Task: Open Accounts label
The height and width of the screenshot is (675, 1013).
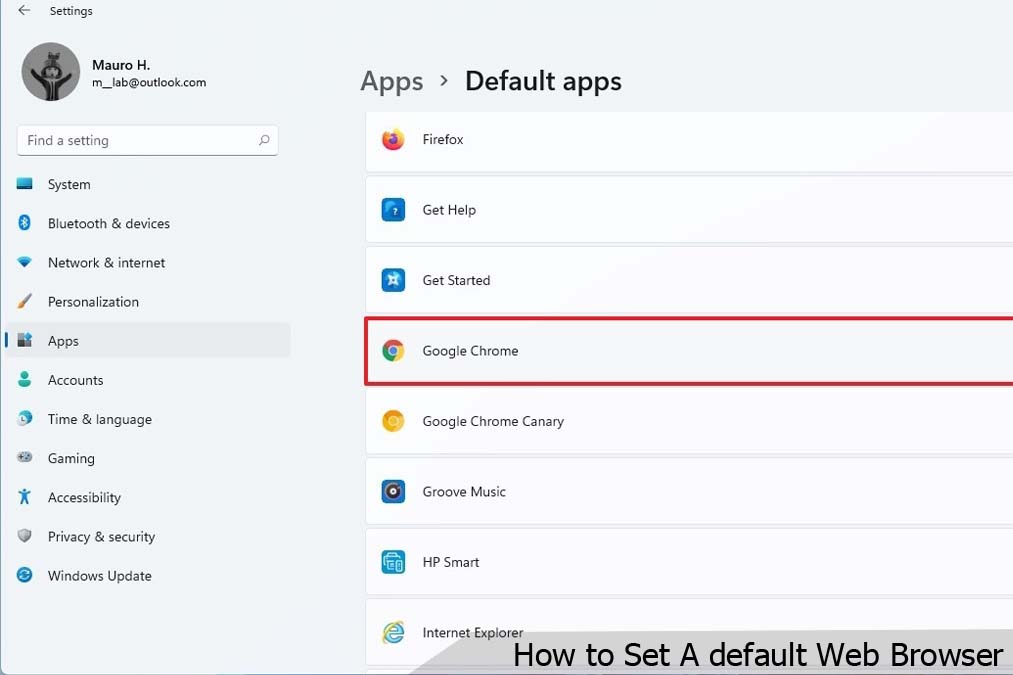Action: [x=76, y=380]
